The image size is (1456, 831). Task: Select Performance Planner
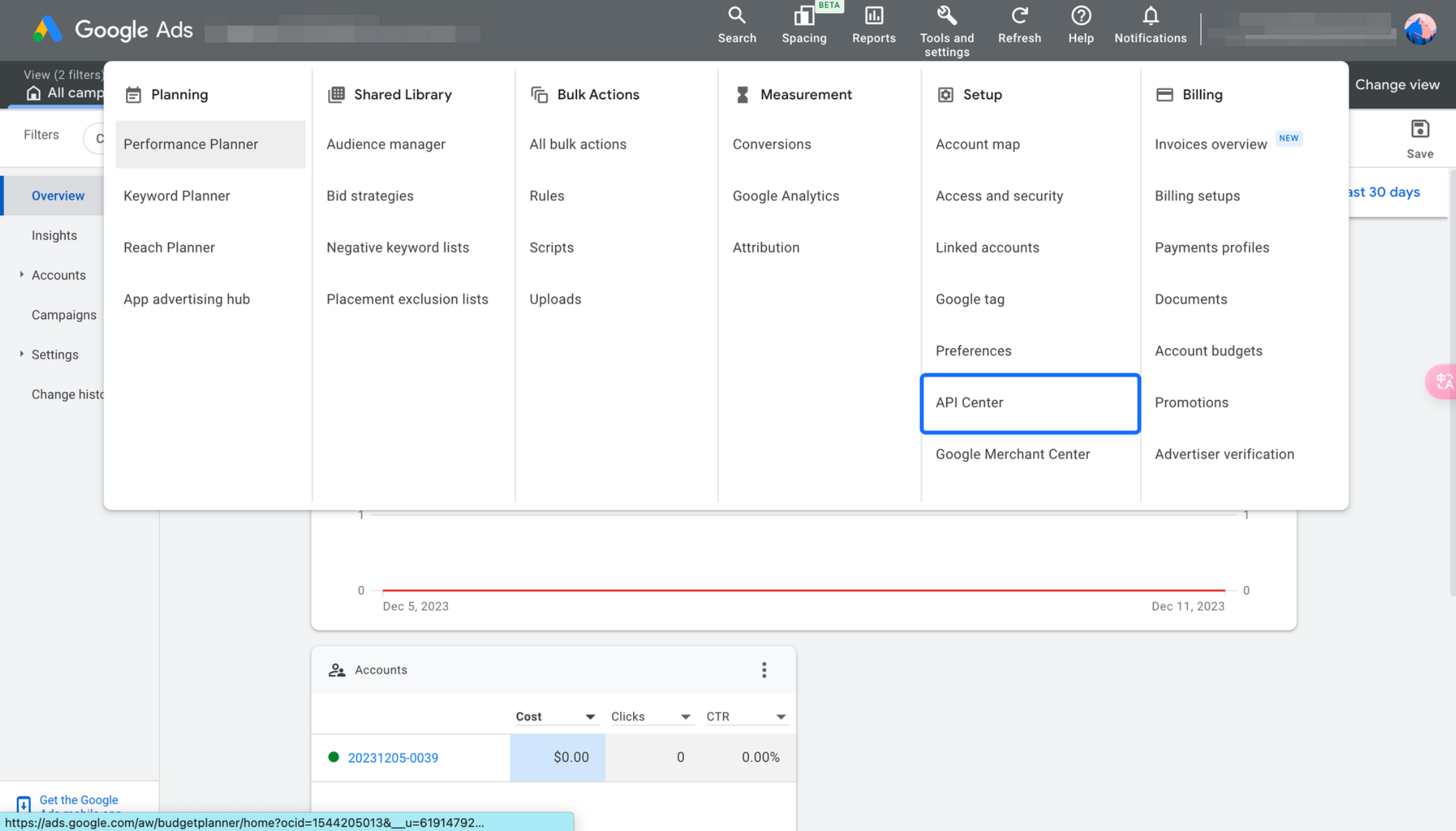pos(210,144)
